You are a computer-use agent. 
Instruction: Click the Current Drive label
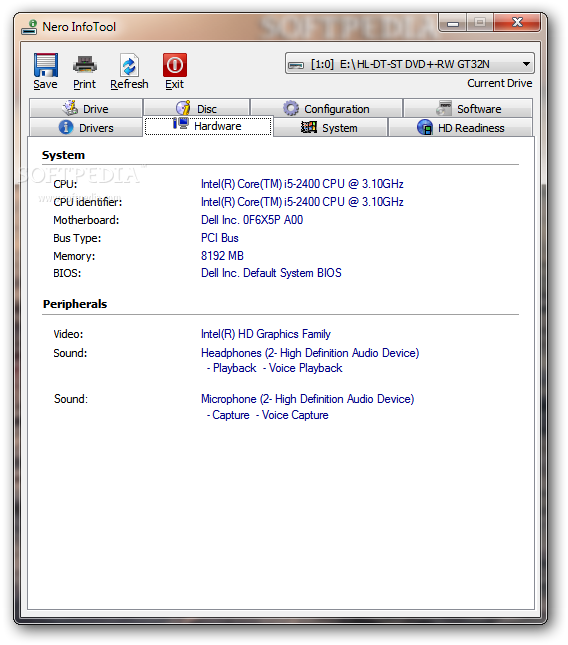point(500,83)
